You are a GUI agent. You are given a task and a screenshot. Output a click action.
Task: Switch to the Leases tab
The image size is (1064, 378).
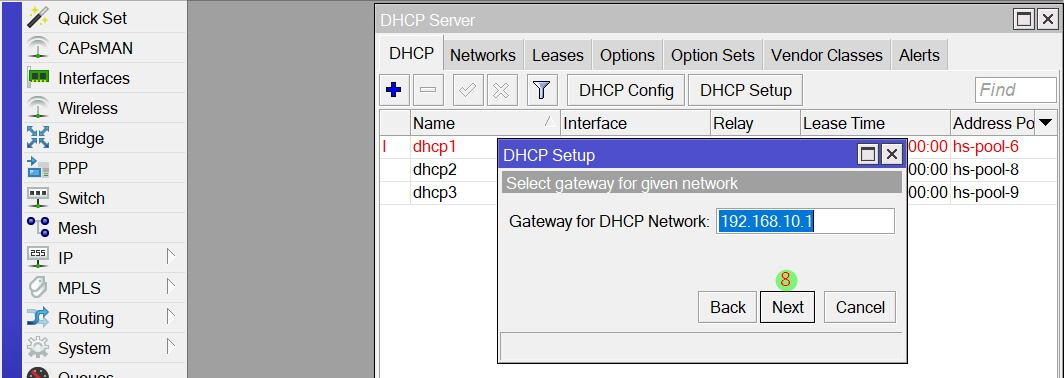pyautogui.click(x=558, y=55)
